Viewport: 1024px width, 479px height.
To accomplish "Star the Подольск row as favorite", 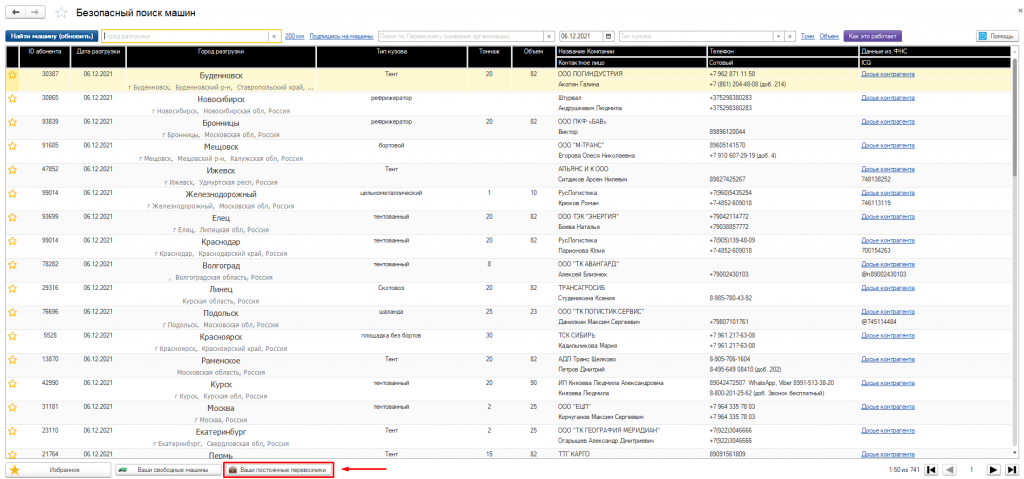I will tap(12, 312).
